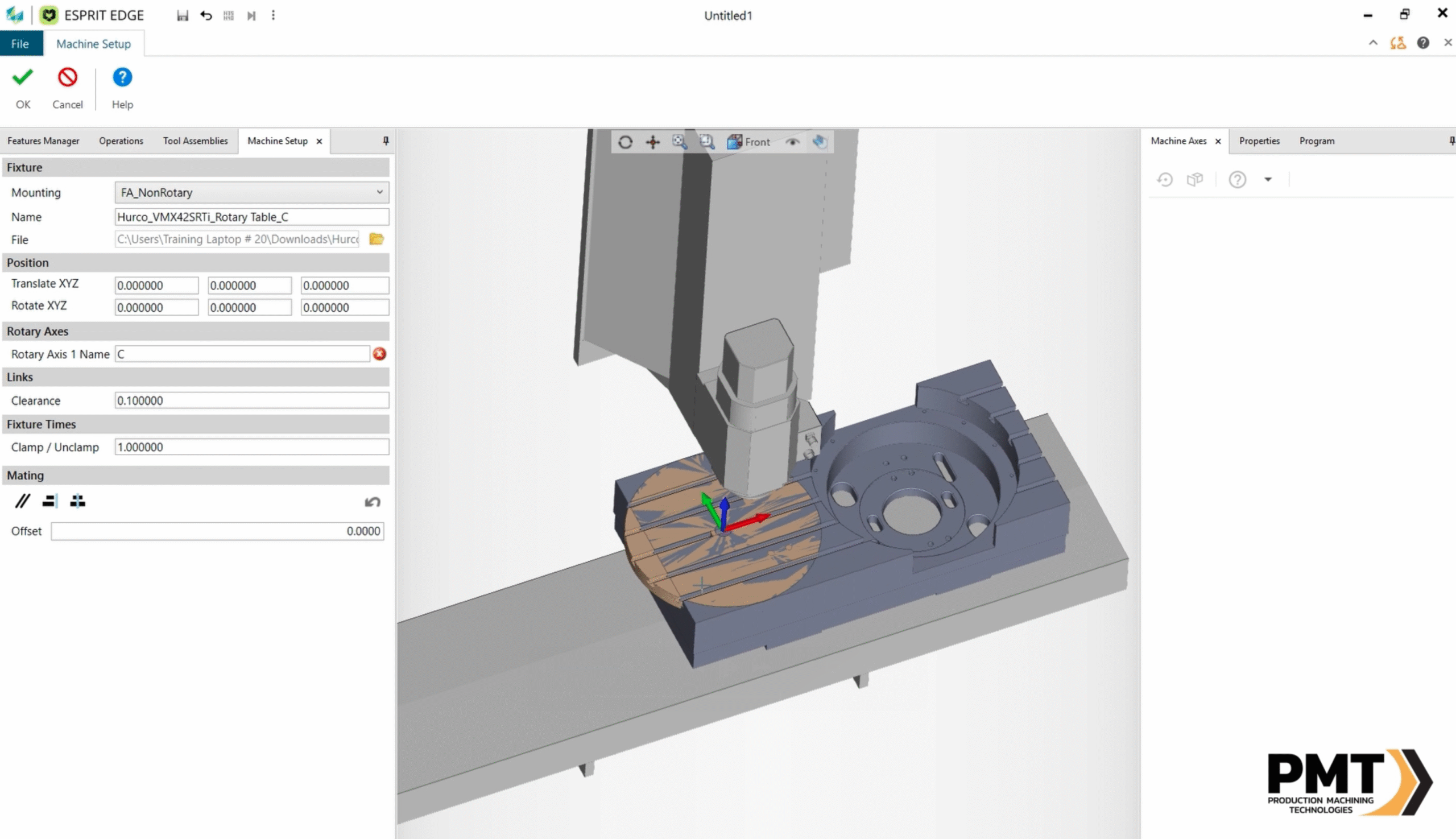Activate the Machine Setup panel tab
1456x839 pixels.
(x=278, y=140)
